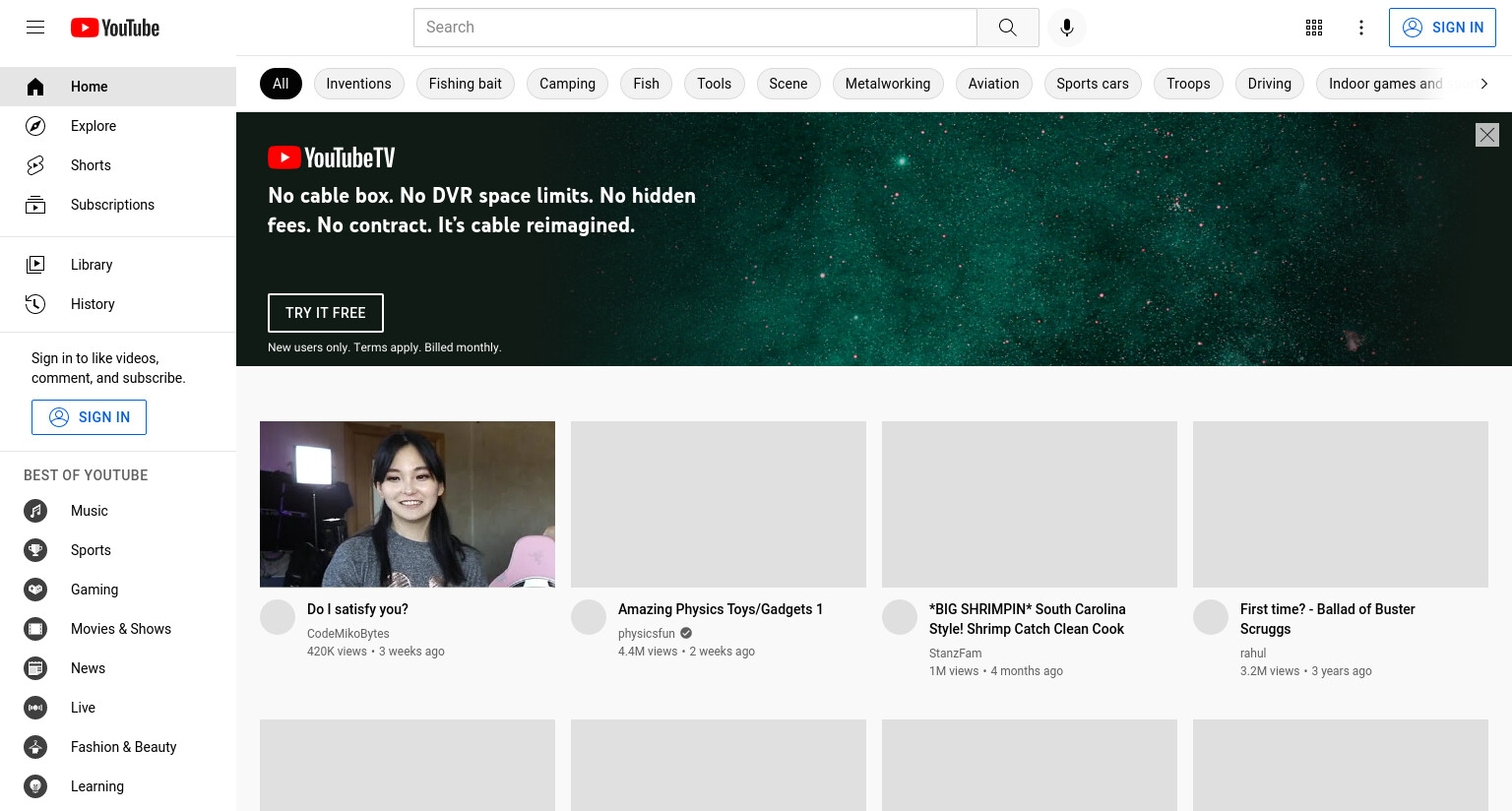Screen dimensions: 1512x811
Task: Click the Home icon in sidebar
Action: [x=35, y=87]
